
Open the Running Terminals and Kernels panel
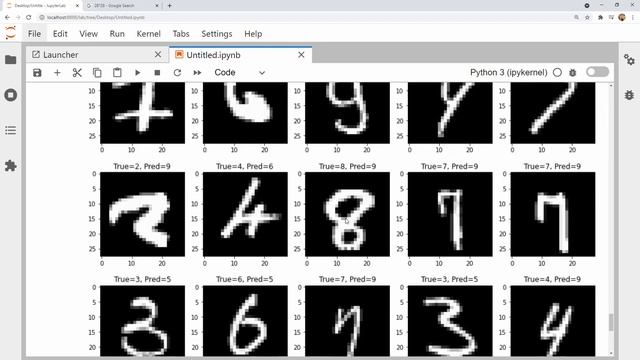(x=11, y=95)
